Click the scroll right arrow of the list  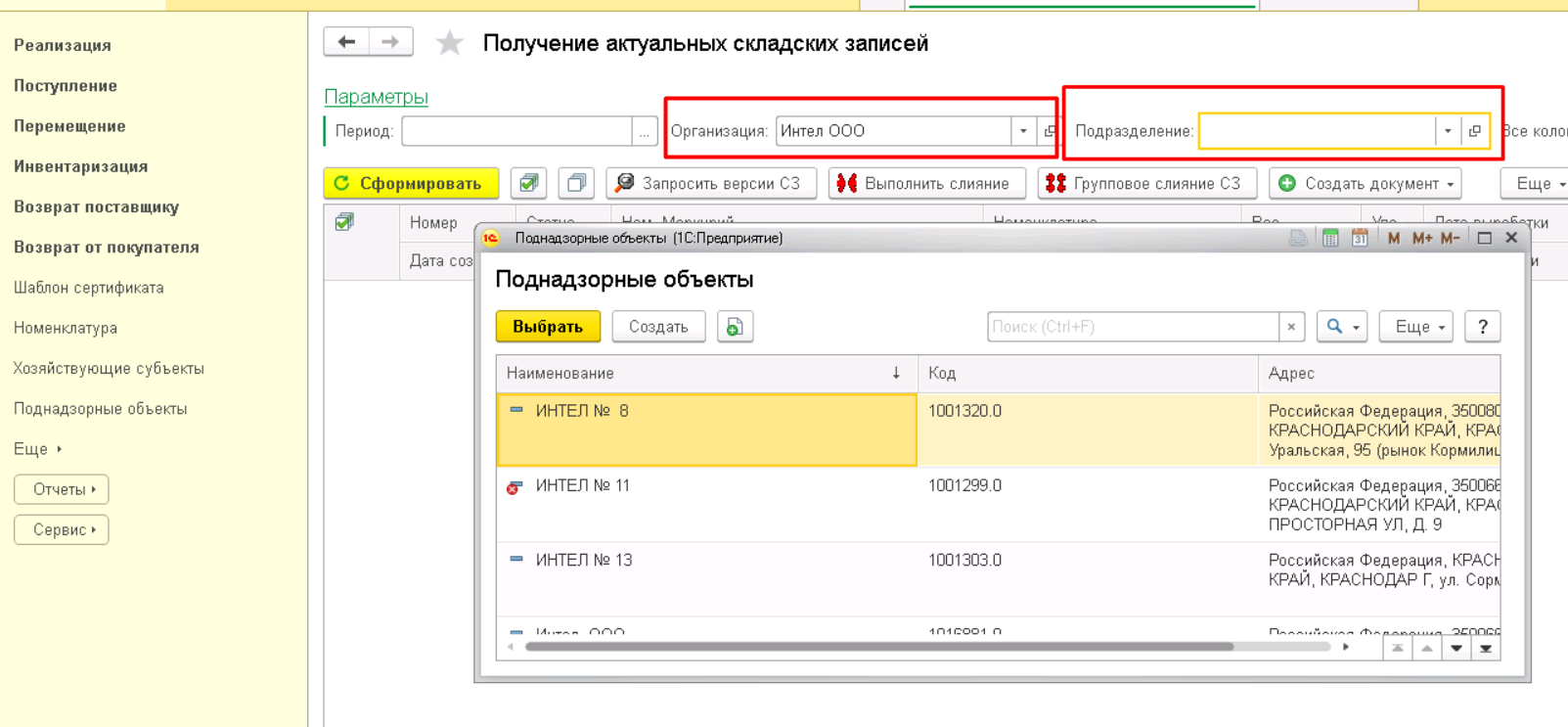coord(1346,647)
